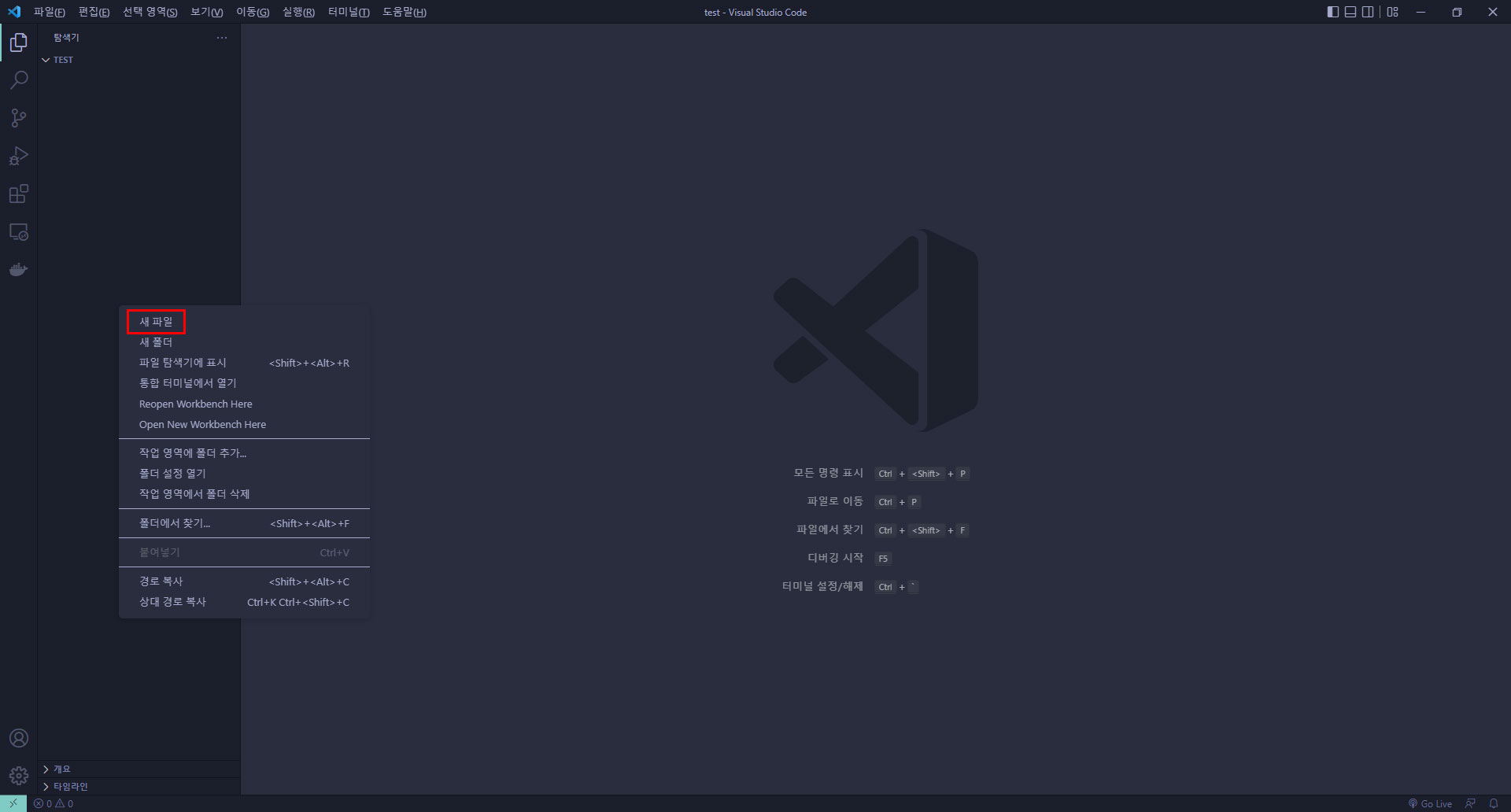Open the Explorer view in activity bar
The height and width of the screenshot is (812, 1511).
pos(19,42)
